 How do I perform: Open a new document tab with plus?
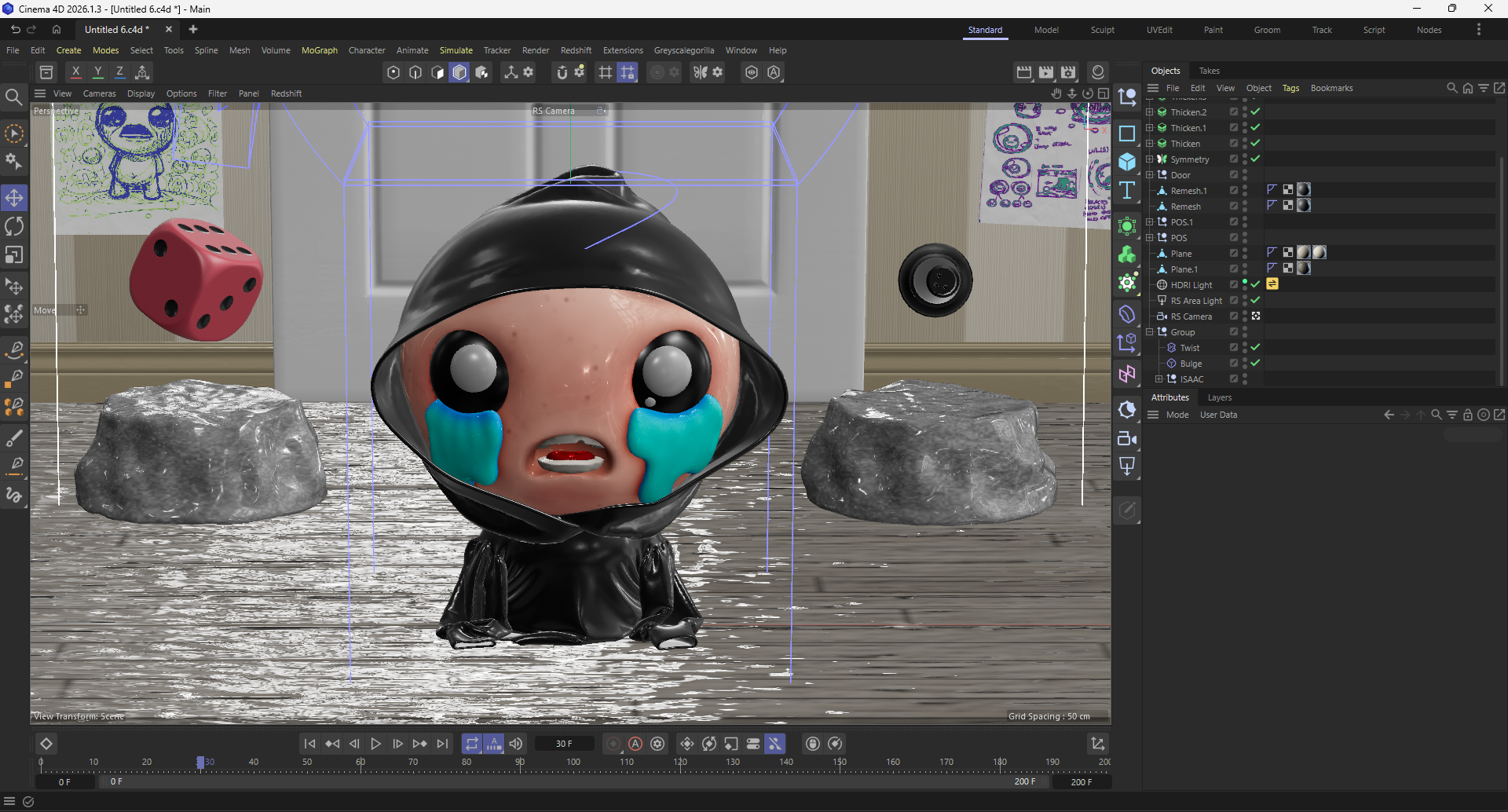point(193,30)
